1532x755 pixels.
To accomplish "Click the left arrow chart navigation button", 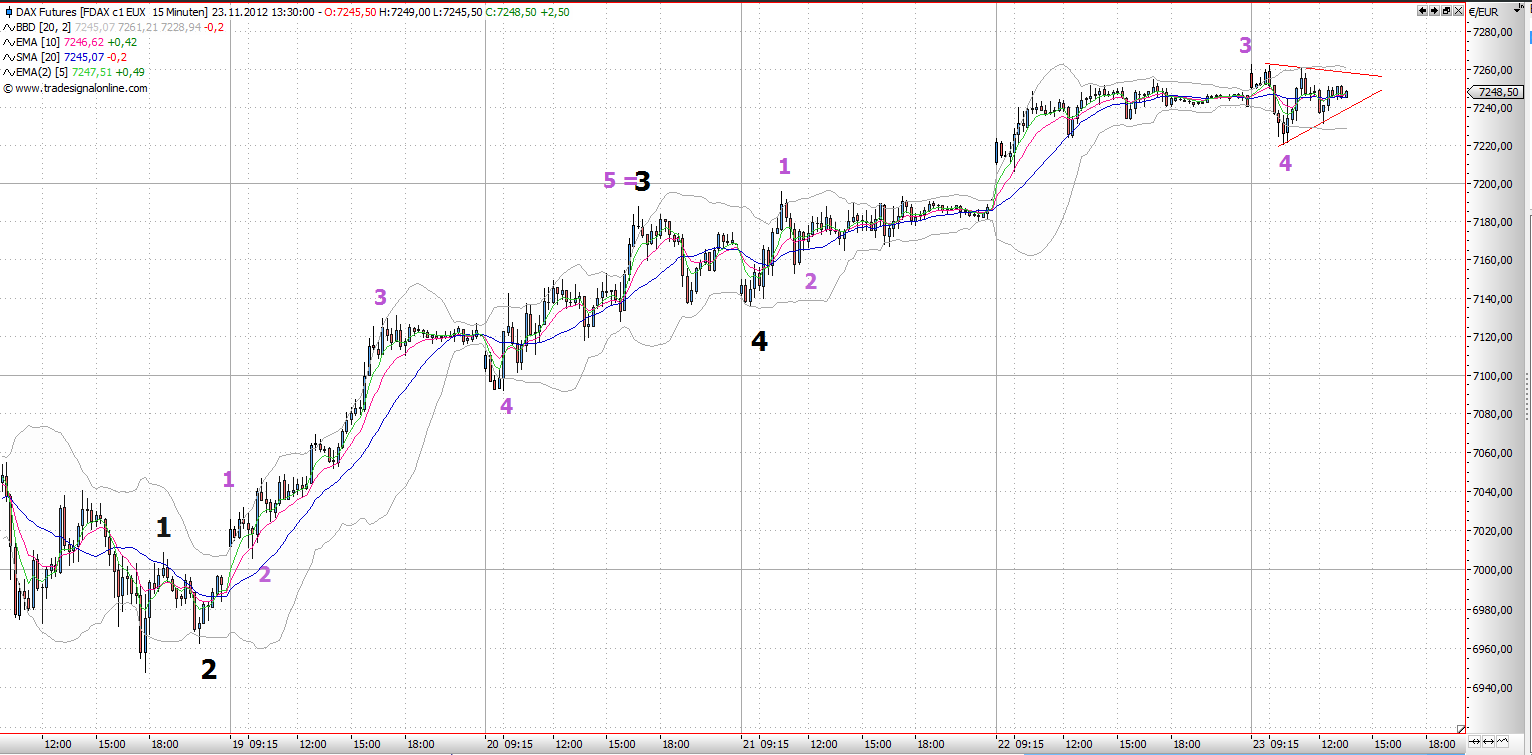I will pos(1423,10).
